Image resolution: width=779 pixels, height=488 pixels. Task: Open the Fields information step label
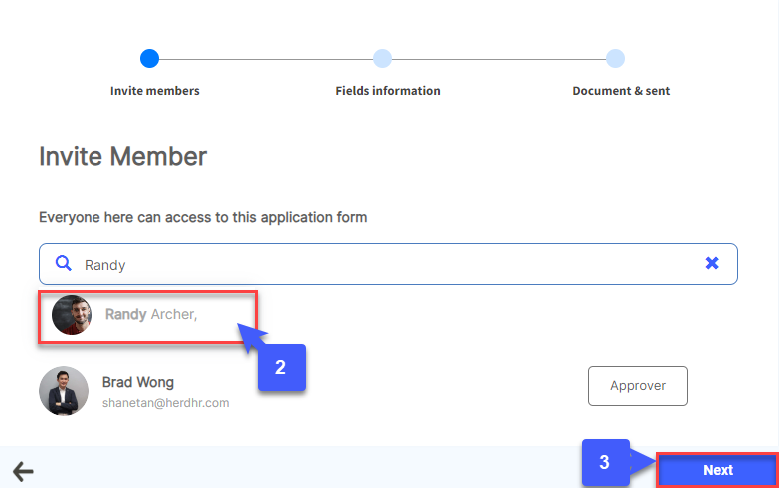[388, 91]
